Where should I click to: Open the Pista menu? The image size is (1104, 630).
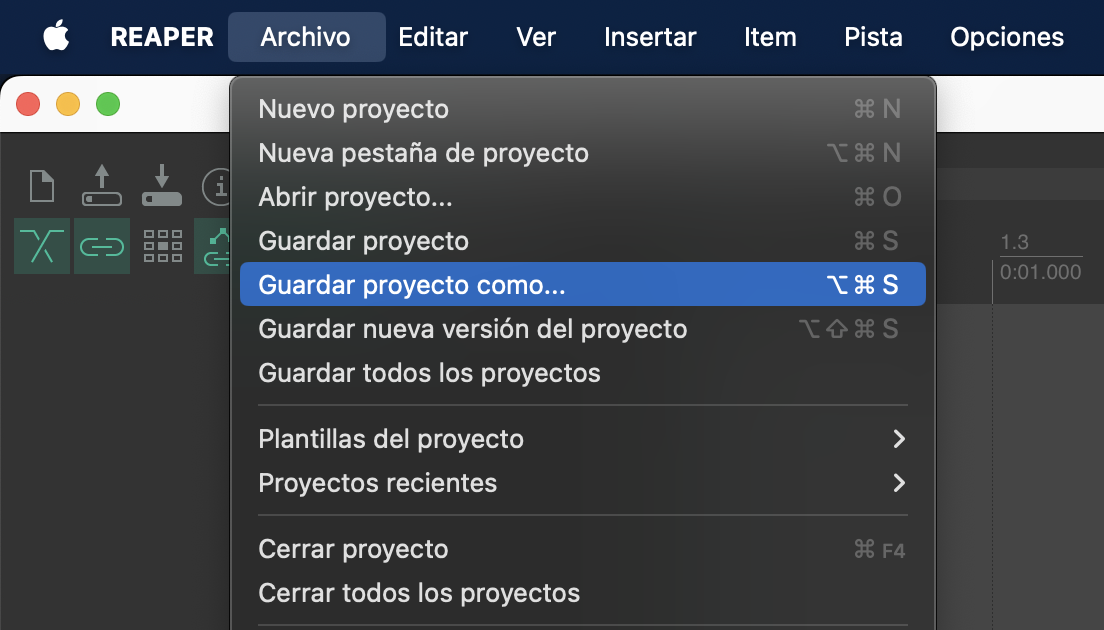873,37
